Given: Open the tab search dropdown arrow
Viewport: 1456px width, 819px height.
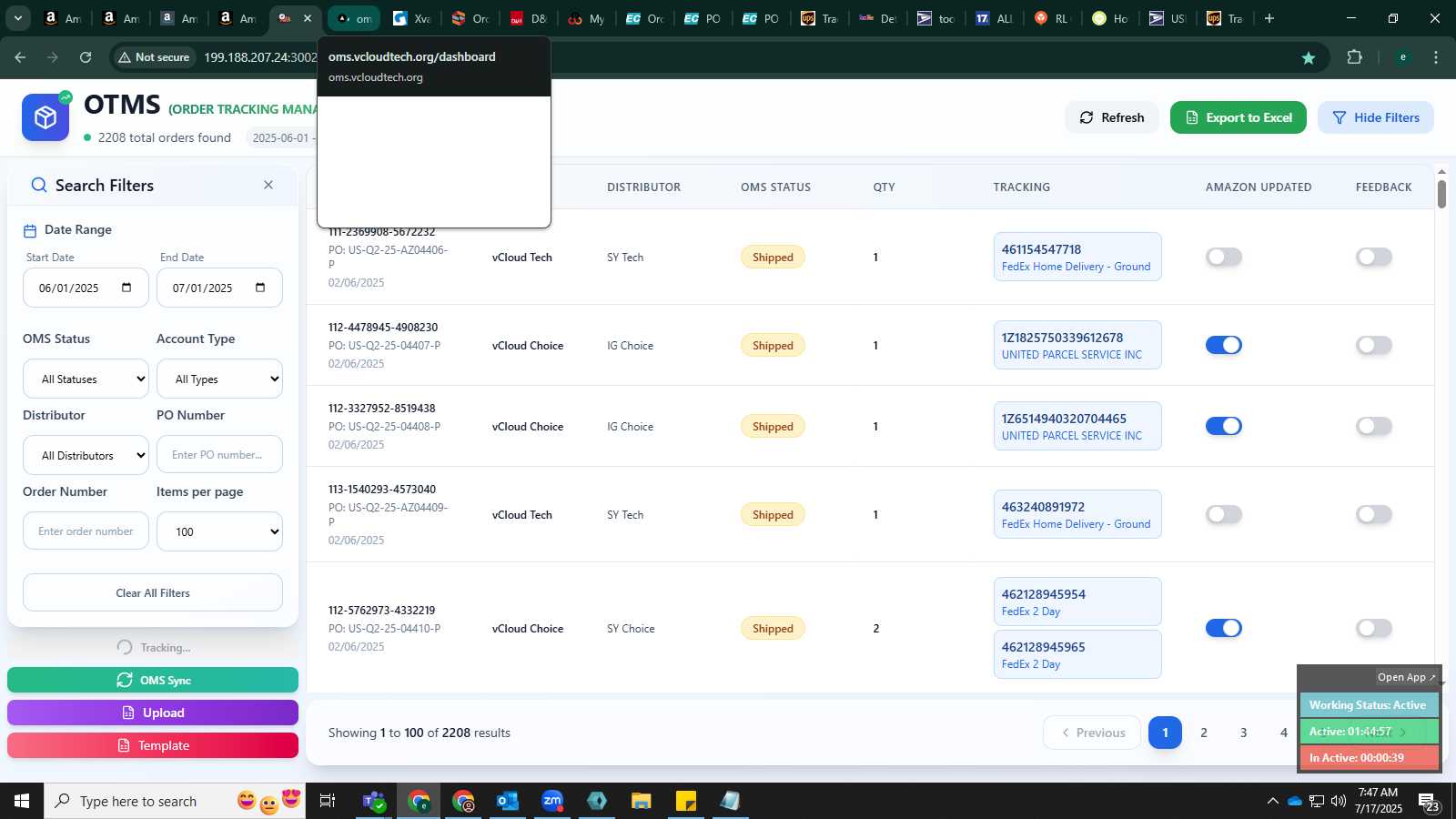Looking at the screenshot, I should [17, 18].
